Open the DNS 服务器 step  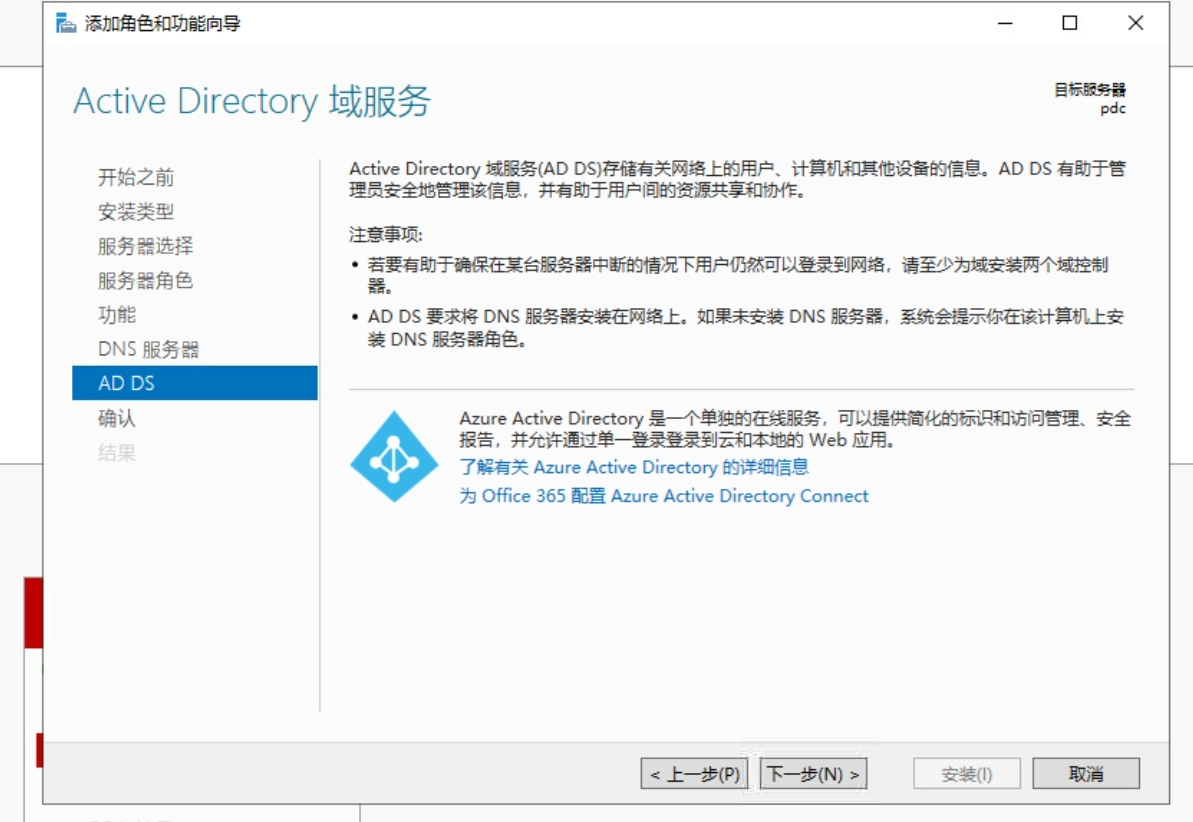148,349
